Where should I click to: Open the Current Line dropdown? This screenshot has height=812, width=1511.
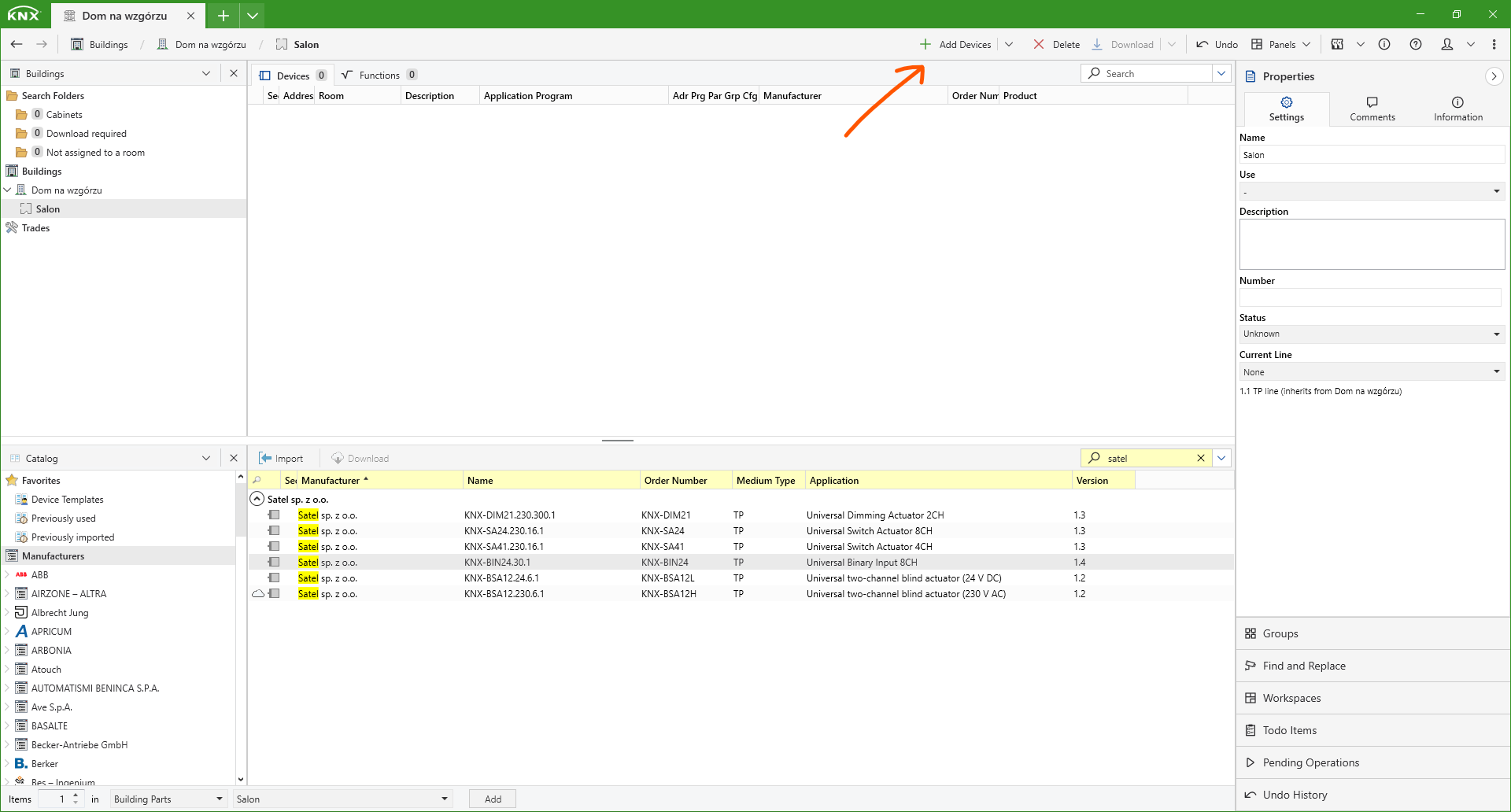[x=1371, y=372]
